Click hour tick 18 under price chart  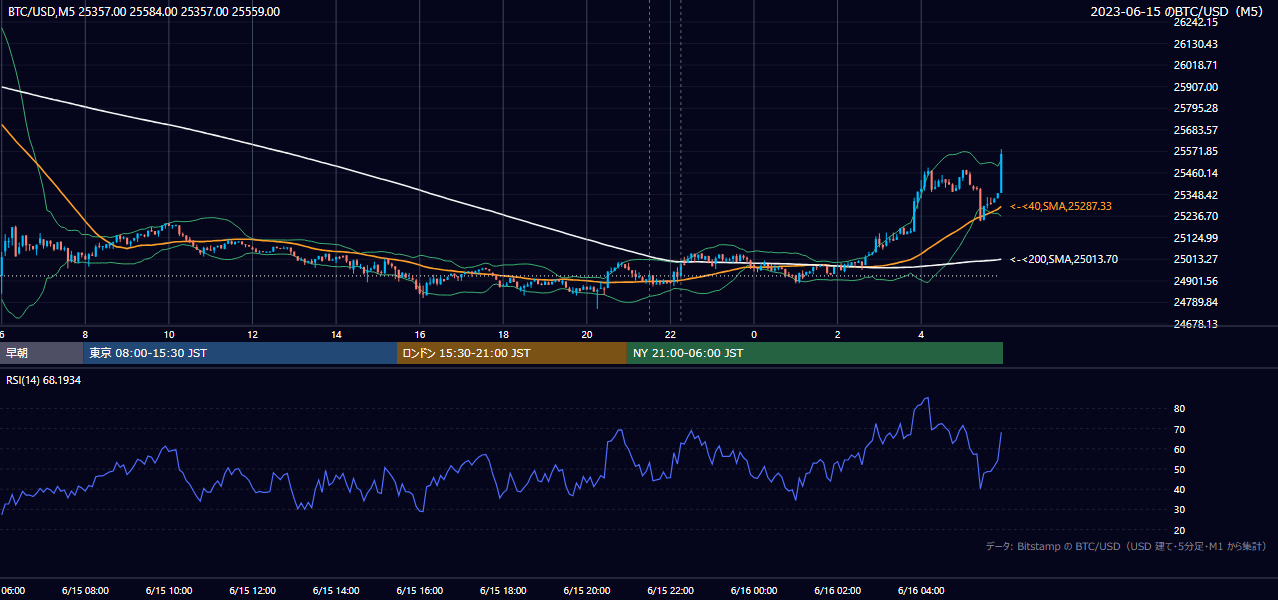[503, 334]
